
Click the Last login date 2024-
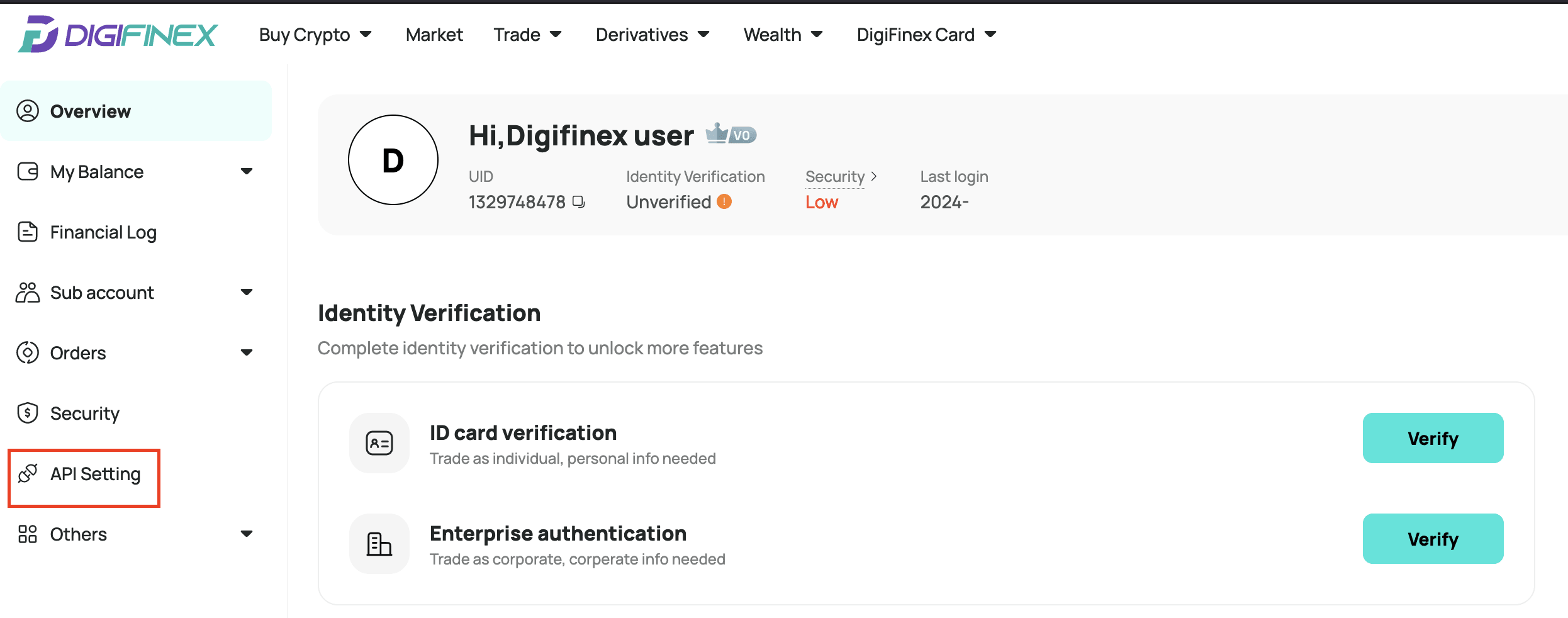click(944, 202)
